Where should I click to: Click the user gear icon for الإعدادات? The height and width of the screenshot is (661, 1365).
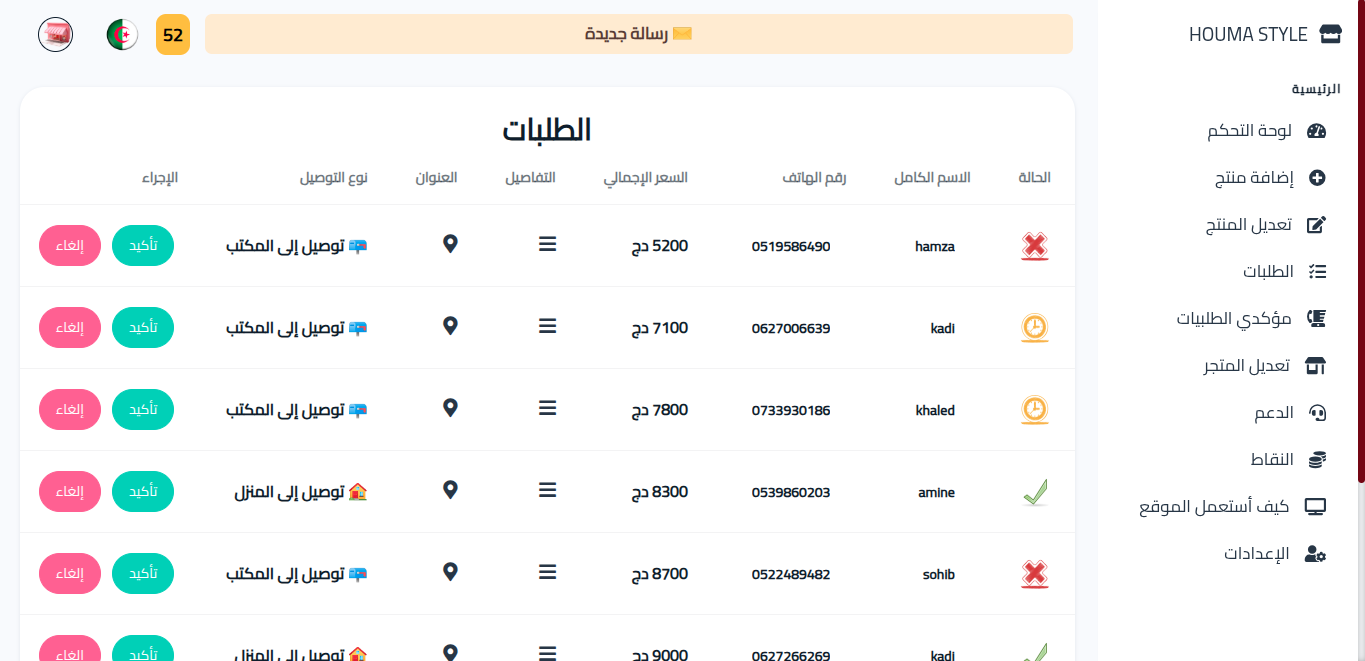(1316, 554)
